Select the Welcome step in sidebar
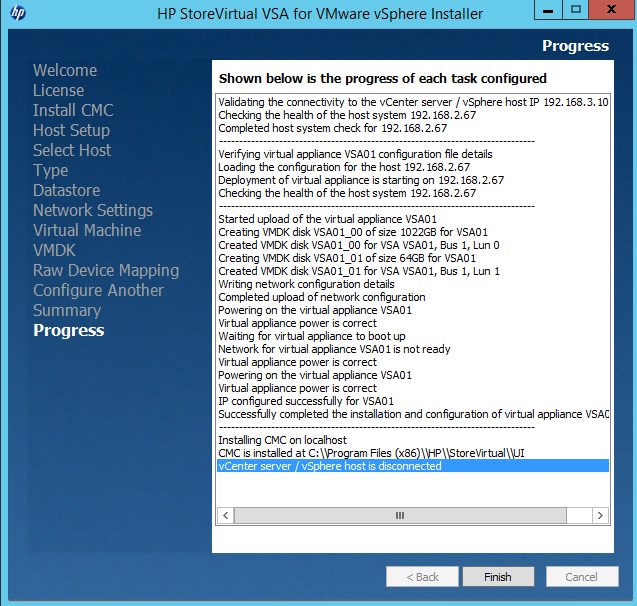The image size is (637, 606). click(65, 70)
